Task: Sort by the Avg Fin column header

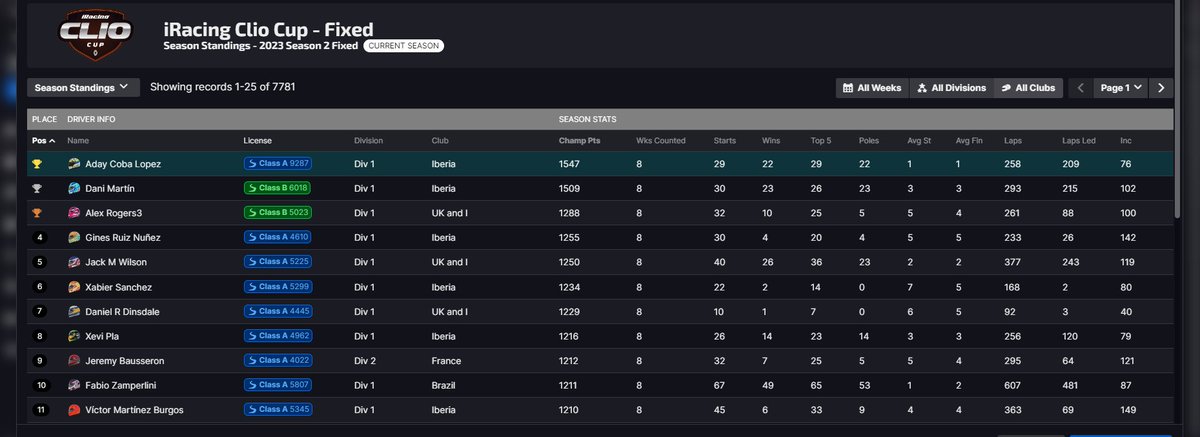Action: coord(969,141)
